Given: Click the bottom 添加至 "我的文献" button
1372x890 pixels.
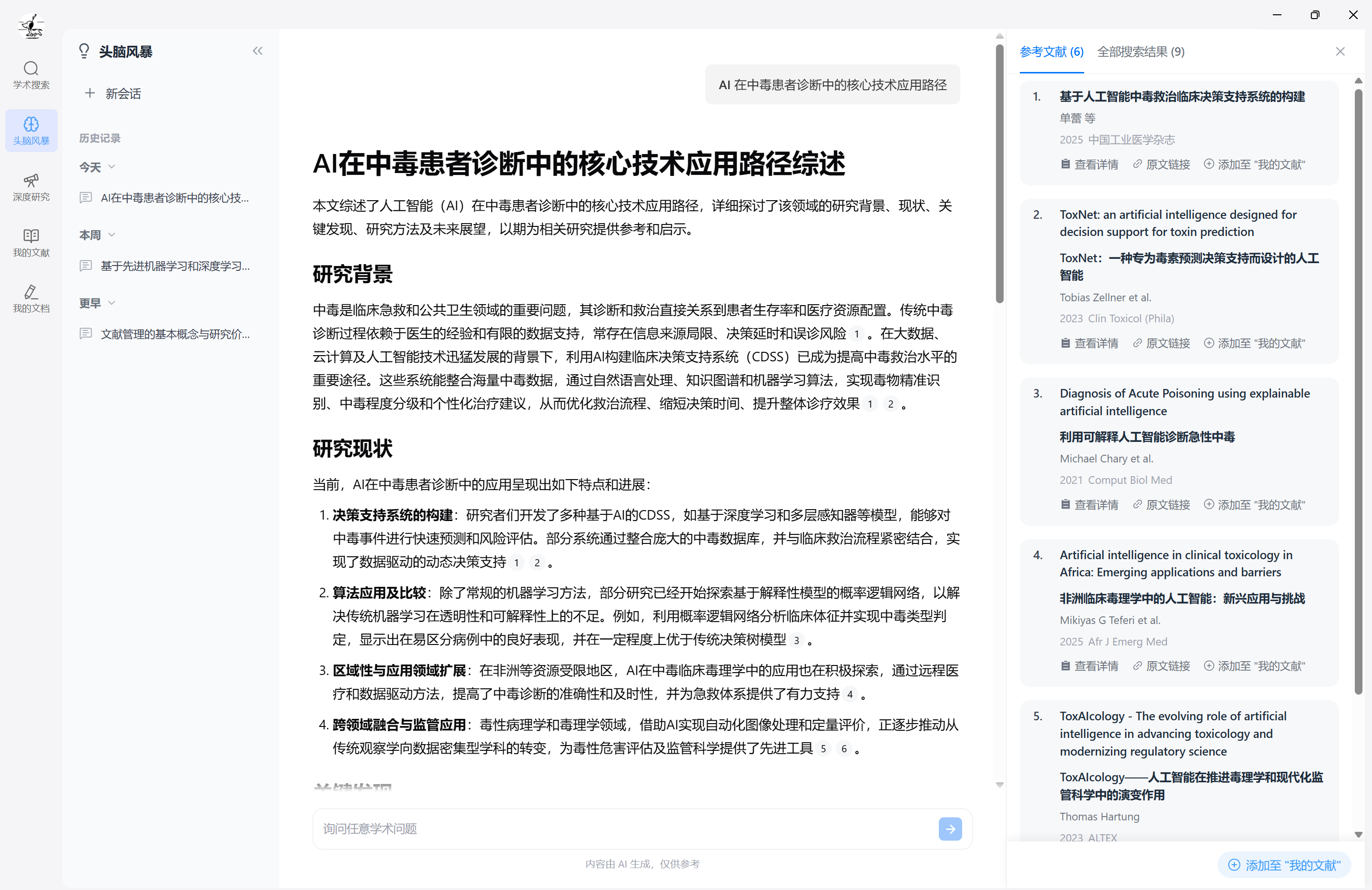Looking at the screenshot, I should tap(1284, 865).
